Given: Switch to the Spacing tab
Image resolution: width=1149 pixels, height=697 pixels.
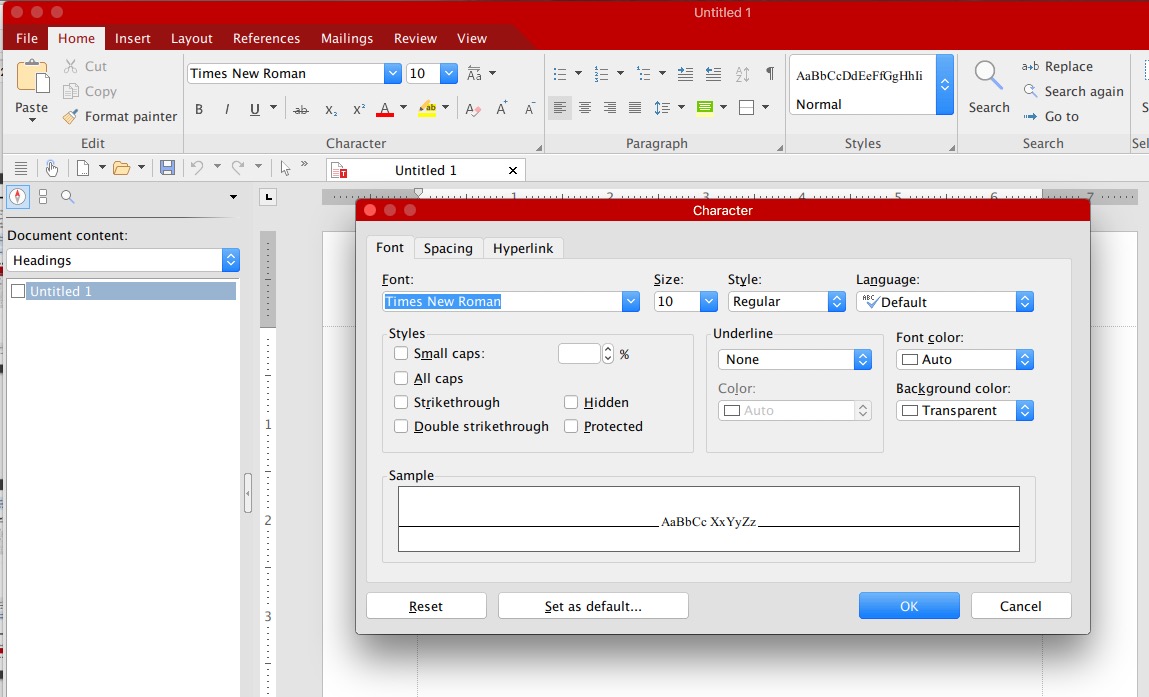Looking at the screenshot, I should pos(447,248).
